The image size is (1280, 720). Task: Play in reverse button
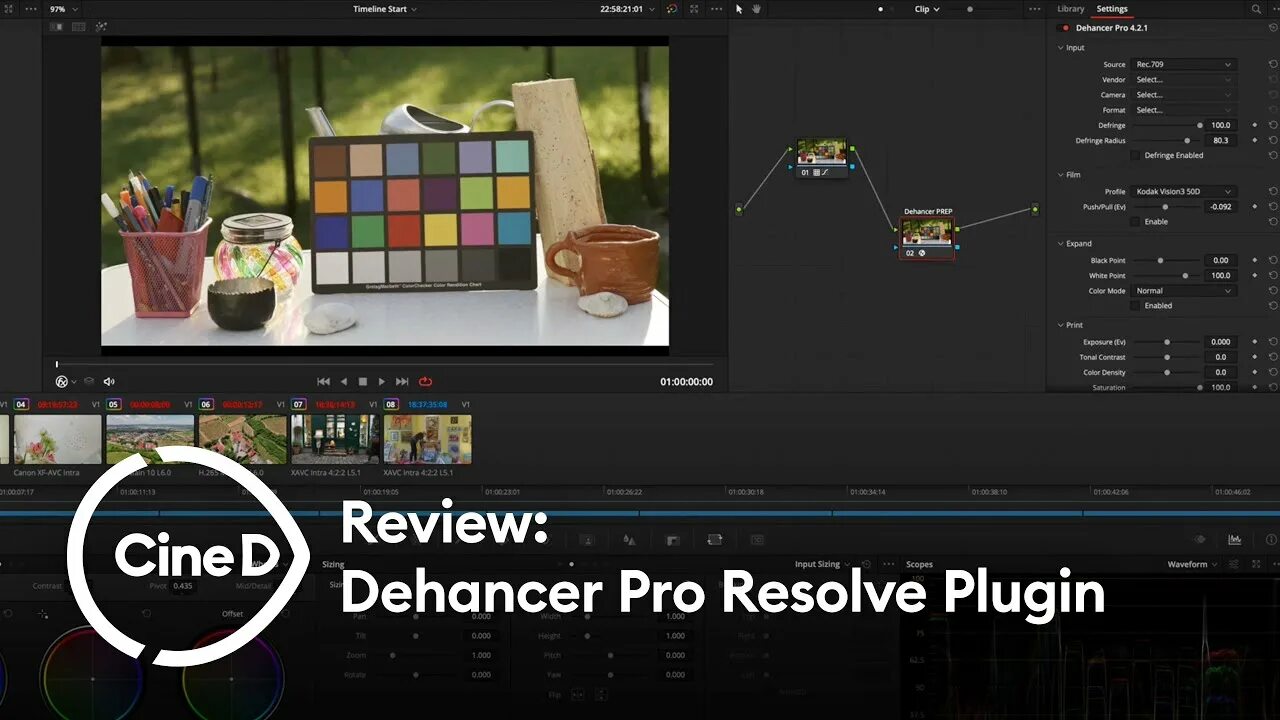coord(344,381)
